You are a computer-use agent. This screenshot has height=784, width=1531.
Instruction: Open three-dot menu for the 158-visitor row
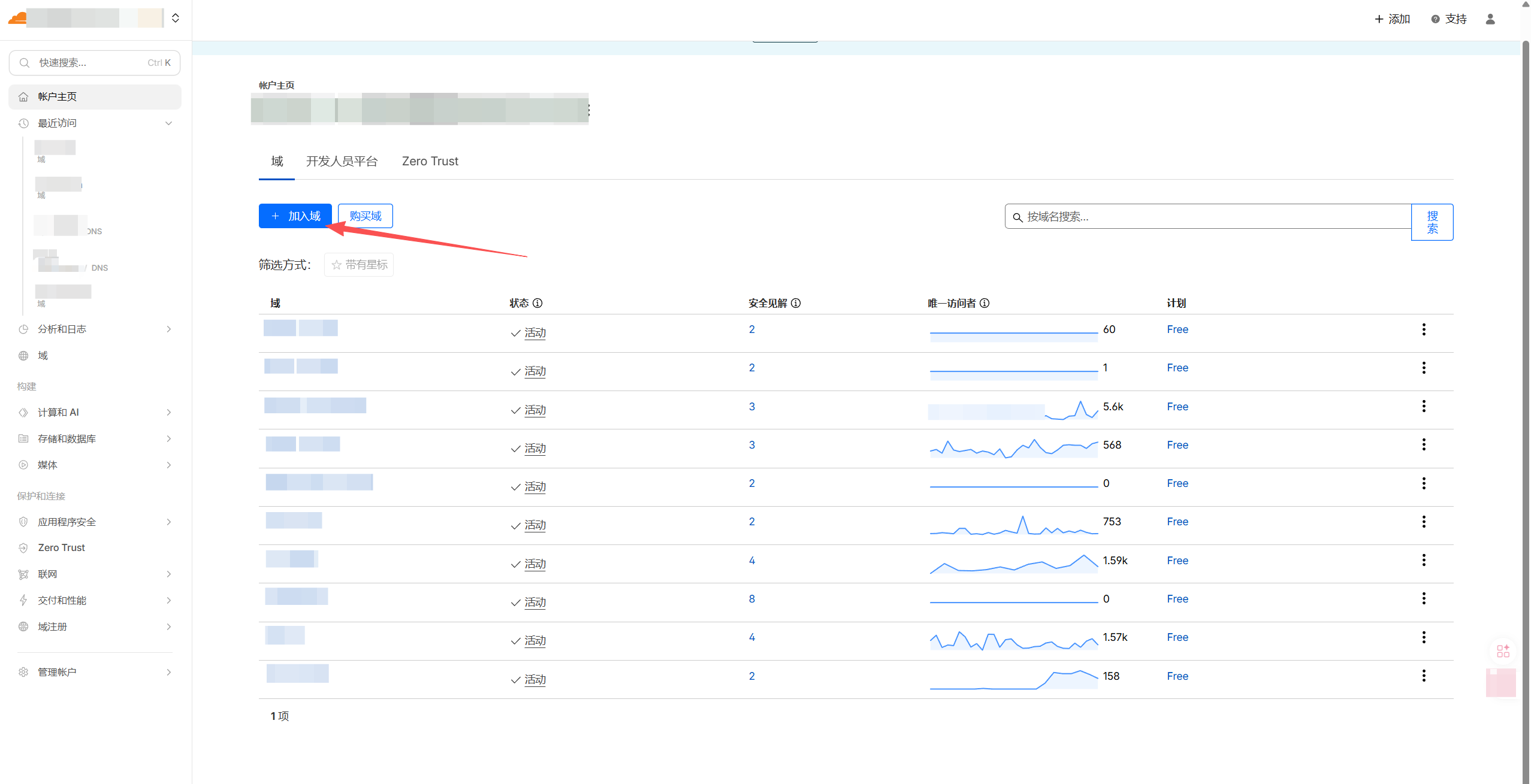(x=1424, y=676)
